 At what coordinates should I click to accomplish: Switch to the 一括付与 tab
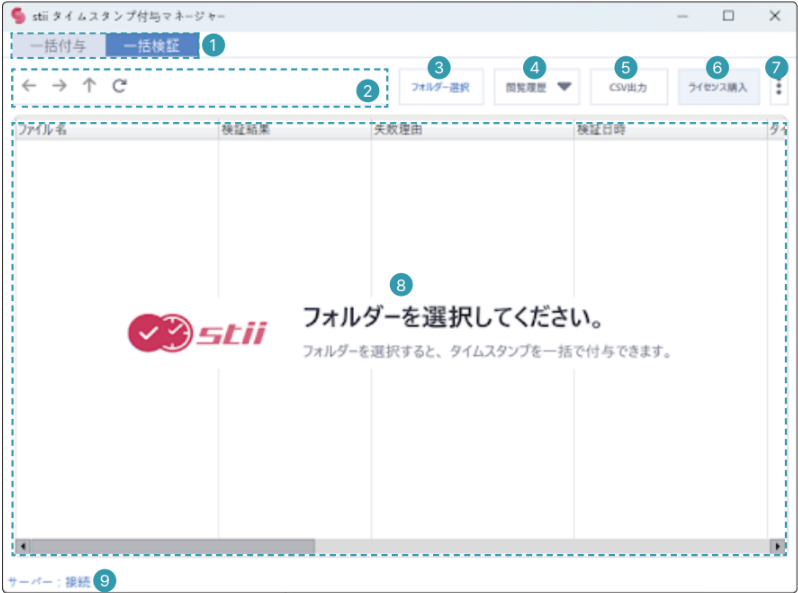[60, 46]
